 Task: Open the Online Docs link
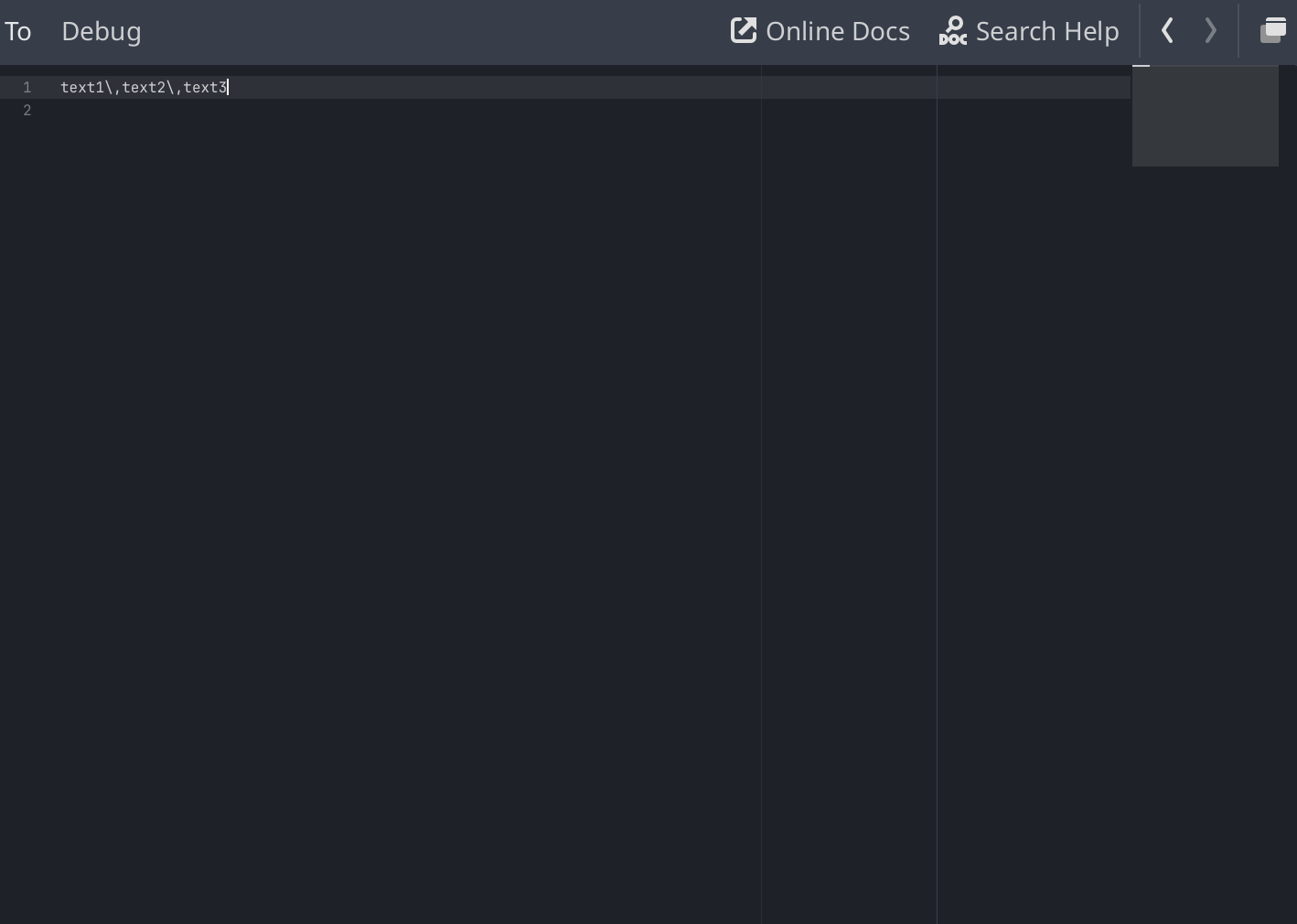click(x=820, y=31)
